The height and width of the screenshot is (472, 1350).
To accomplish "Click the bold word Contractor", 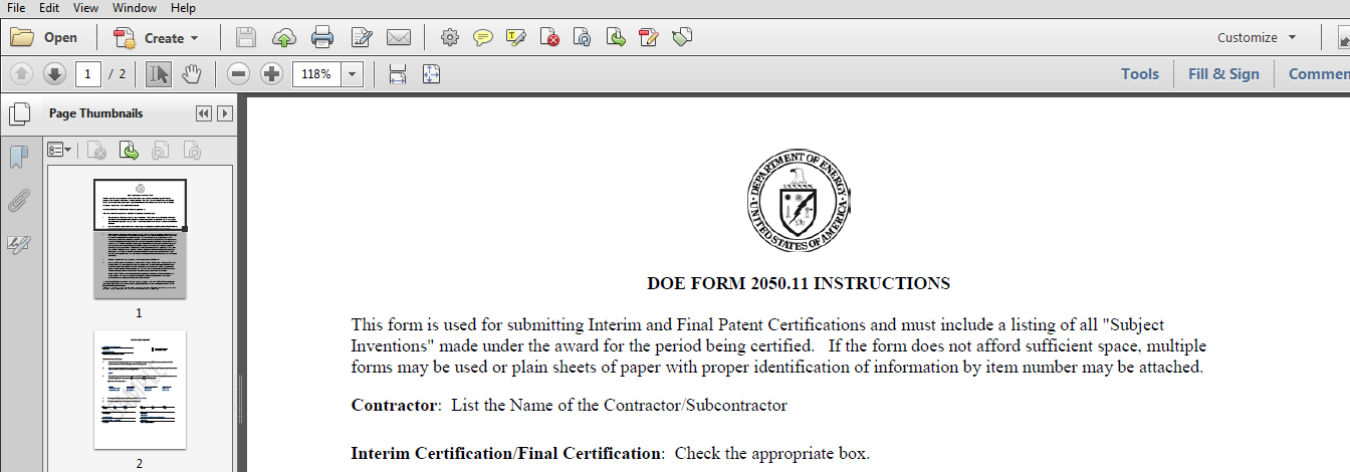I will point(396,405).
